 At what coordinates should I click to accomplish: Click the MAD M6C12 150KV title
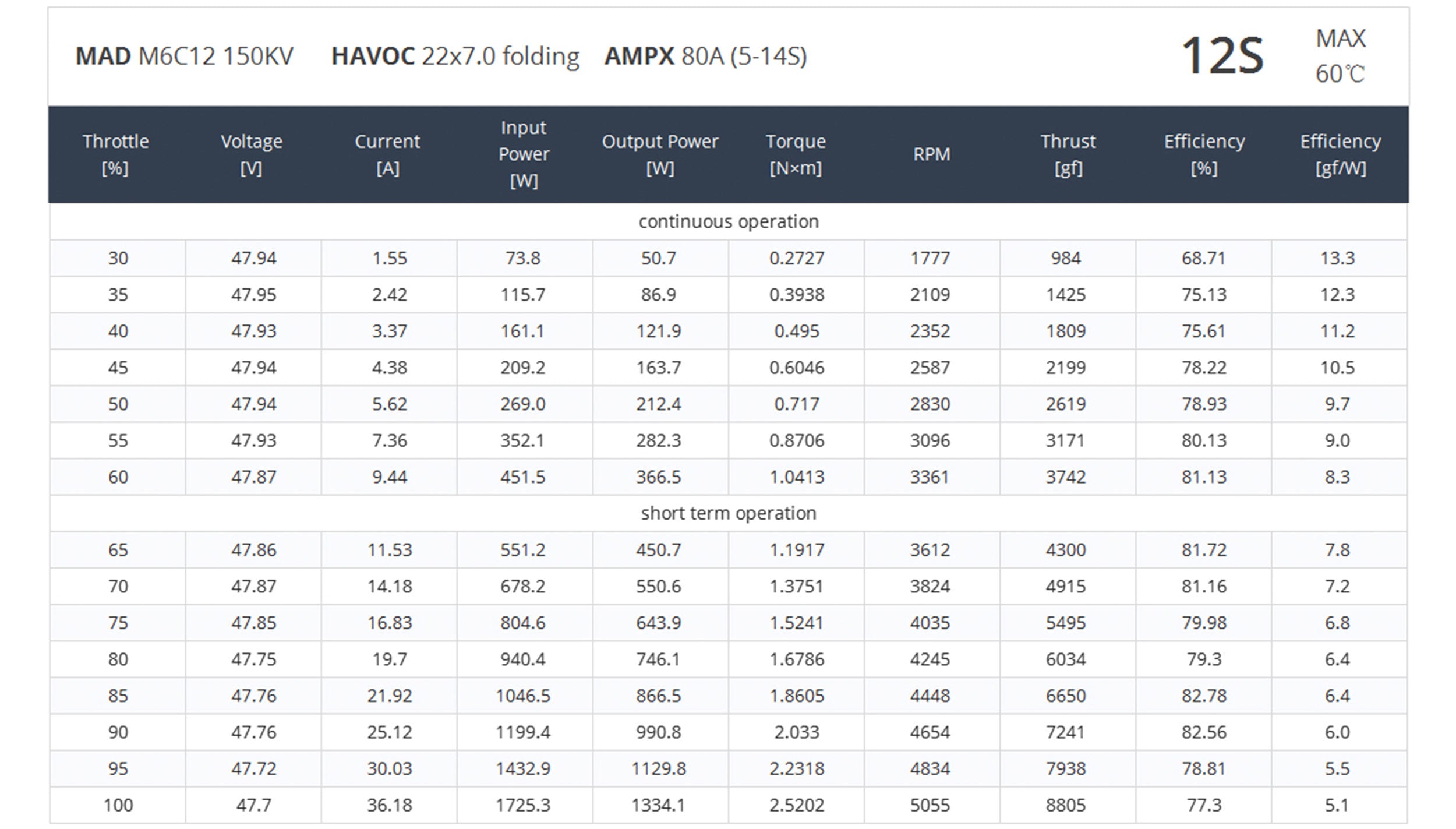[185, 57]
